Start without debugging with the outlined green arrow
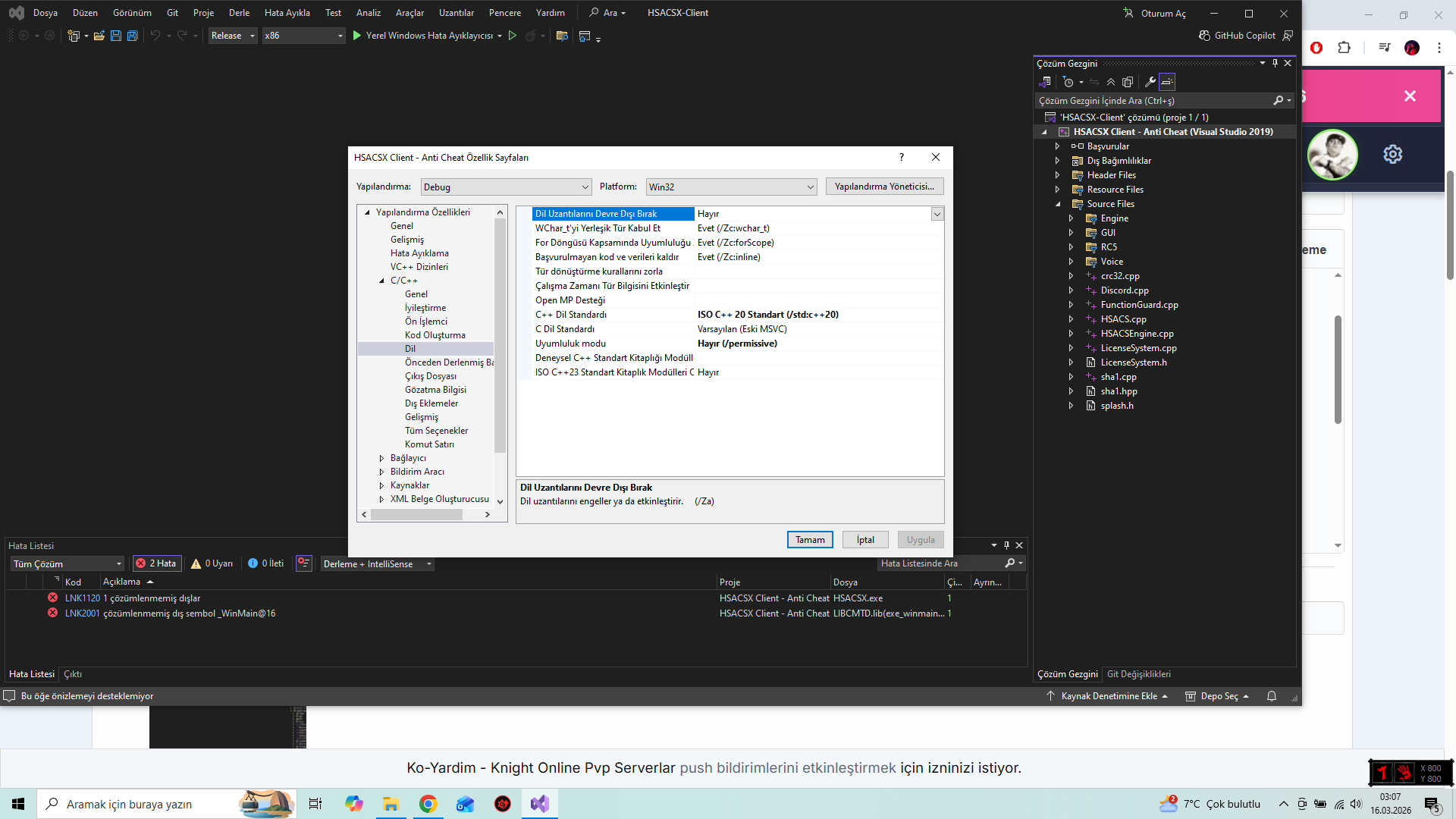This screenshot has height=819, width=1456. pos(513,36)
